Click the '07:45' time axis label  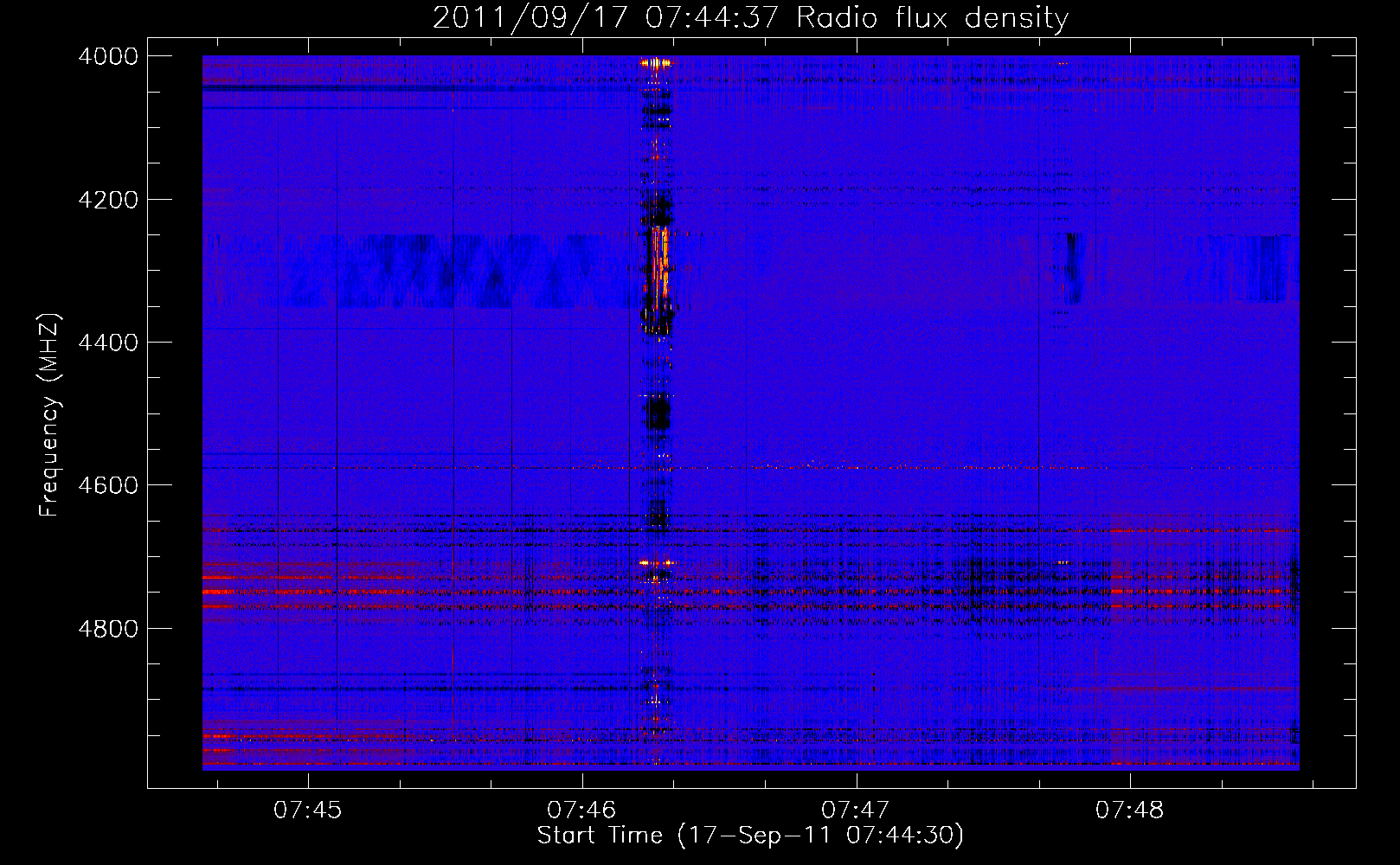[x=307, y=811]
